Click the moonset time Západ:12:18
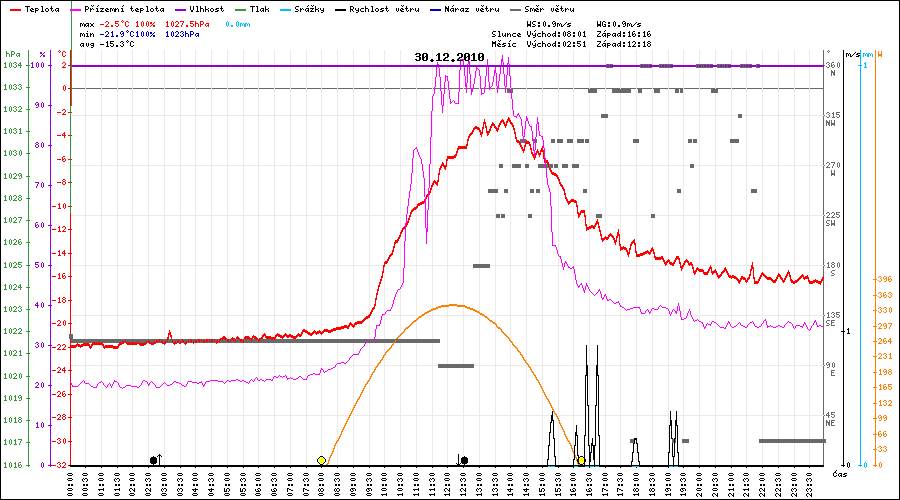The width and height of the screenshot is (900, 500). pos(624,44)
